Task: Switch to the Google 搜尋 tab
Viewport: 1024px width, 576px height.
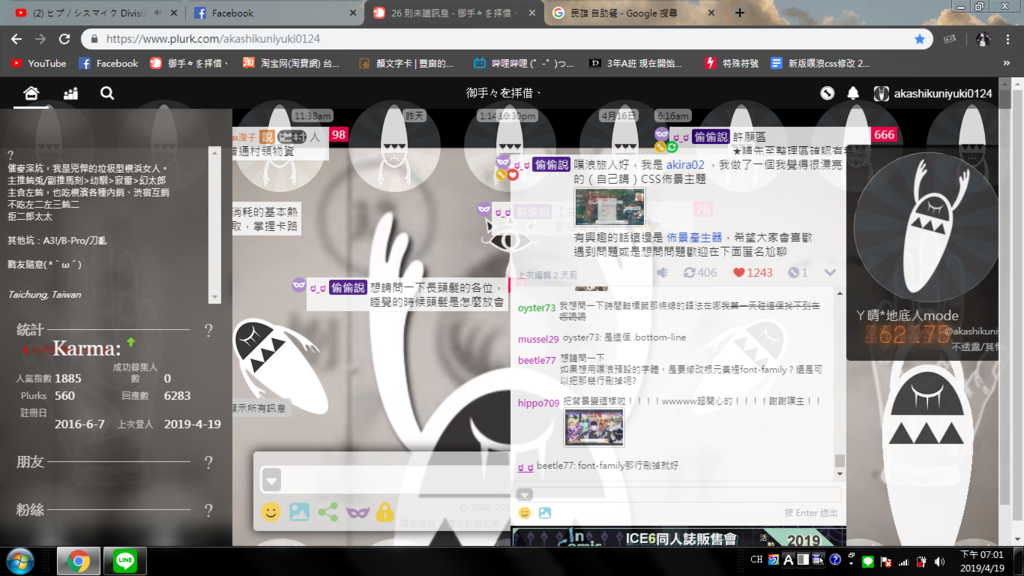Action: pos(632,13)
